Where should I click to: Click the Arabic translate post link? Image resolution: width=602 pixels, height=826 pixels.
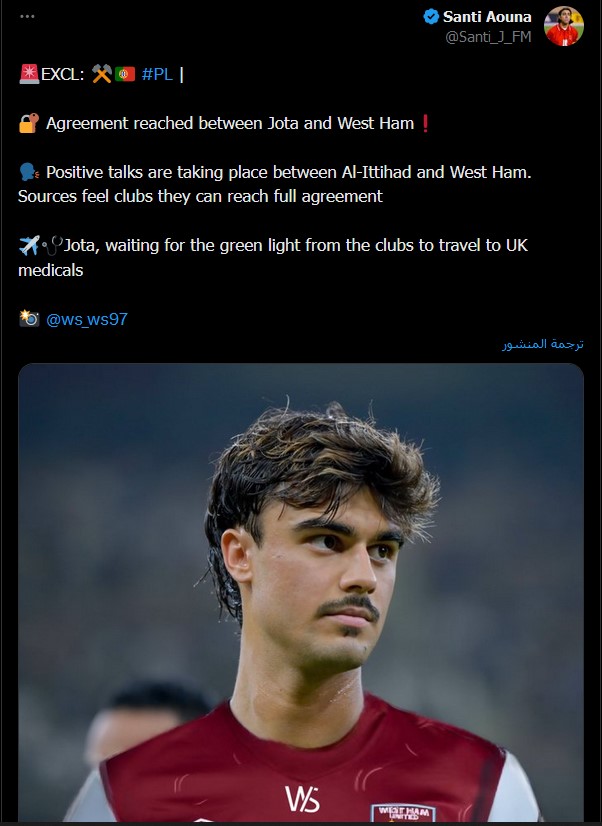tap(542, 344)
